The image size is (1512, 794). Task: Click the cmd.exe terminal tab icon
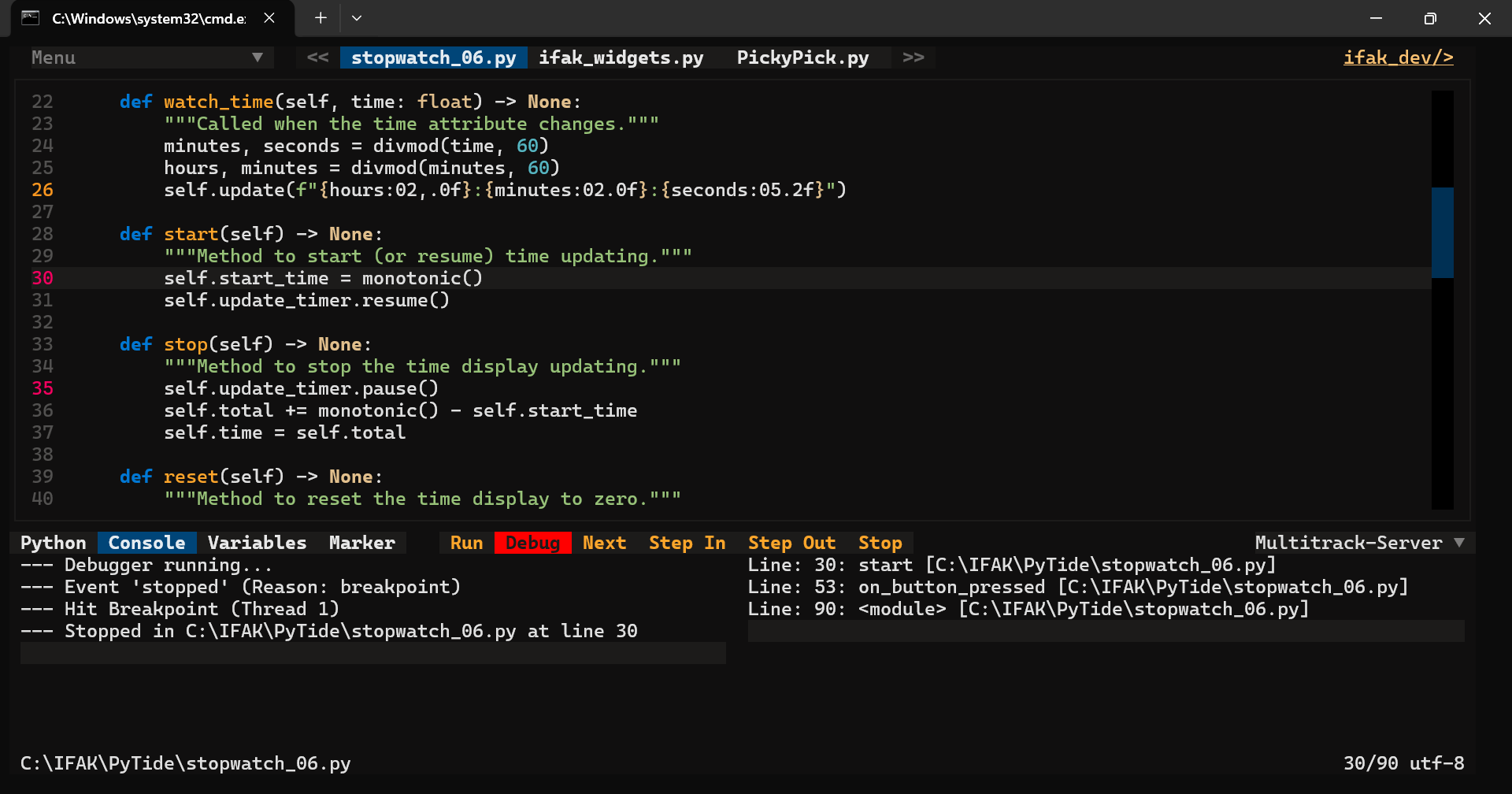(x=30, y=18)
